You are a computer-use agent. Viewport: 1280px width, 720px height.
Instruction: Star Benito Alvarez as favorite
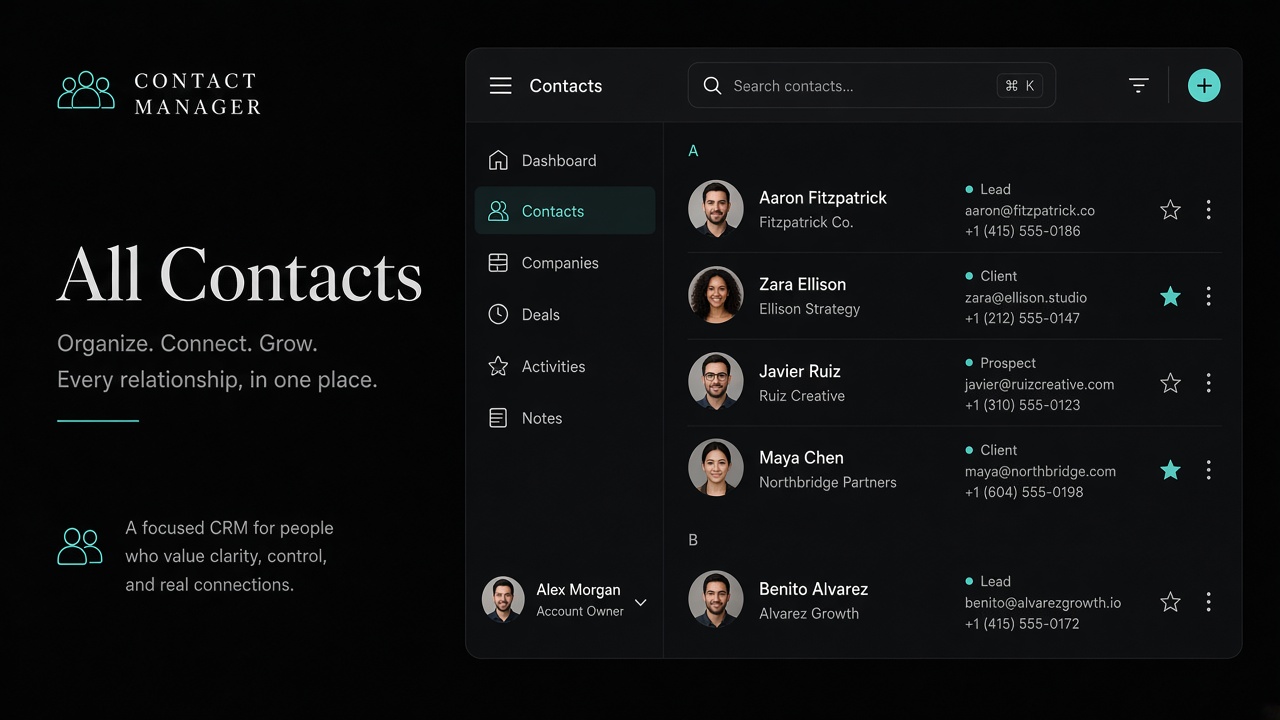(1170, 602)
